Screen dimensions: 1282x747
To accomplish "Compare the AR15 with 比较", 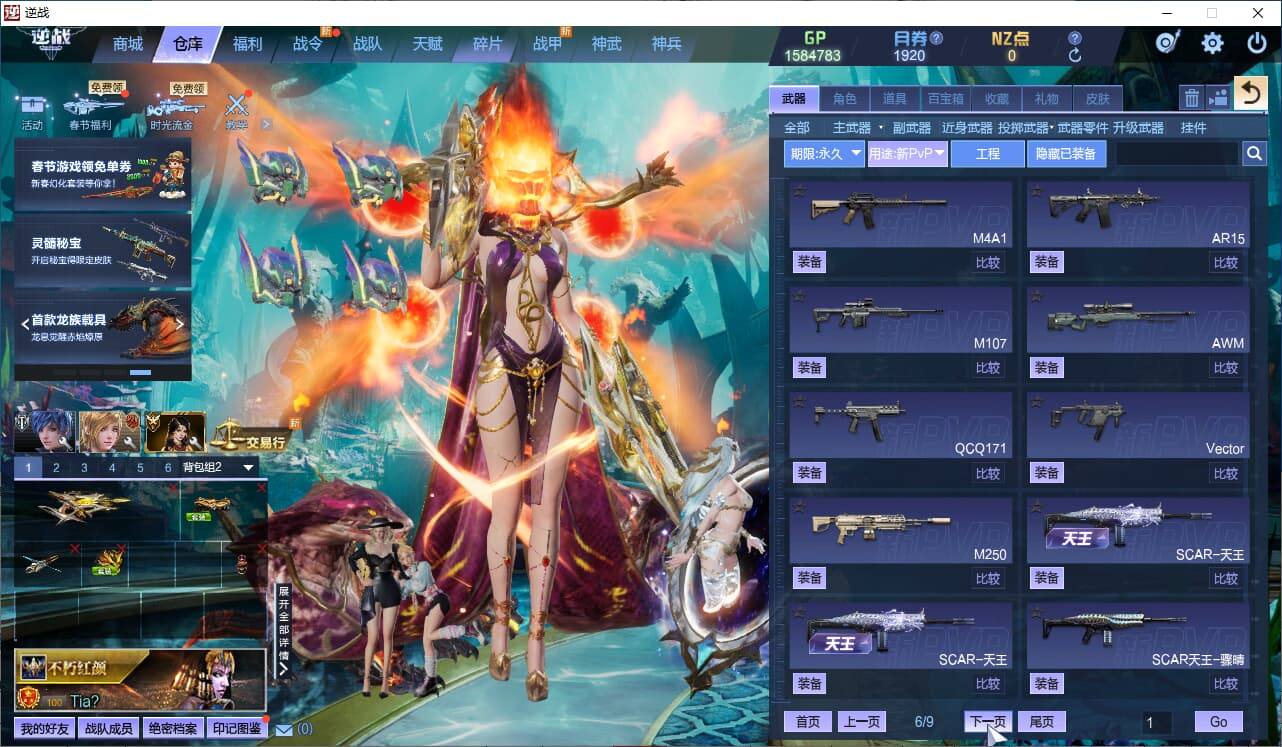I will (x=1226, y=262).
